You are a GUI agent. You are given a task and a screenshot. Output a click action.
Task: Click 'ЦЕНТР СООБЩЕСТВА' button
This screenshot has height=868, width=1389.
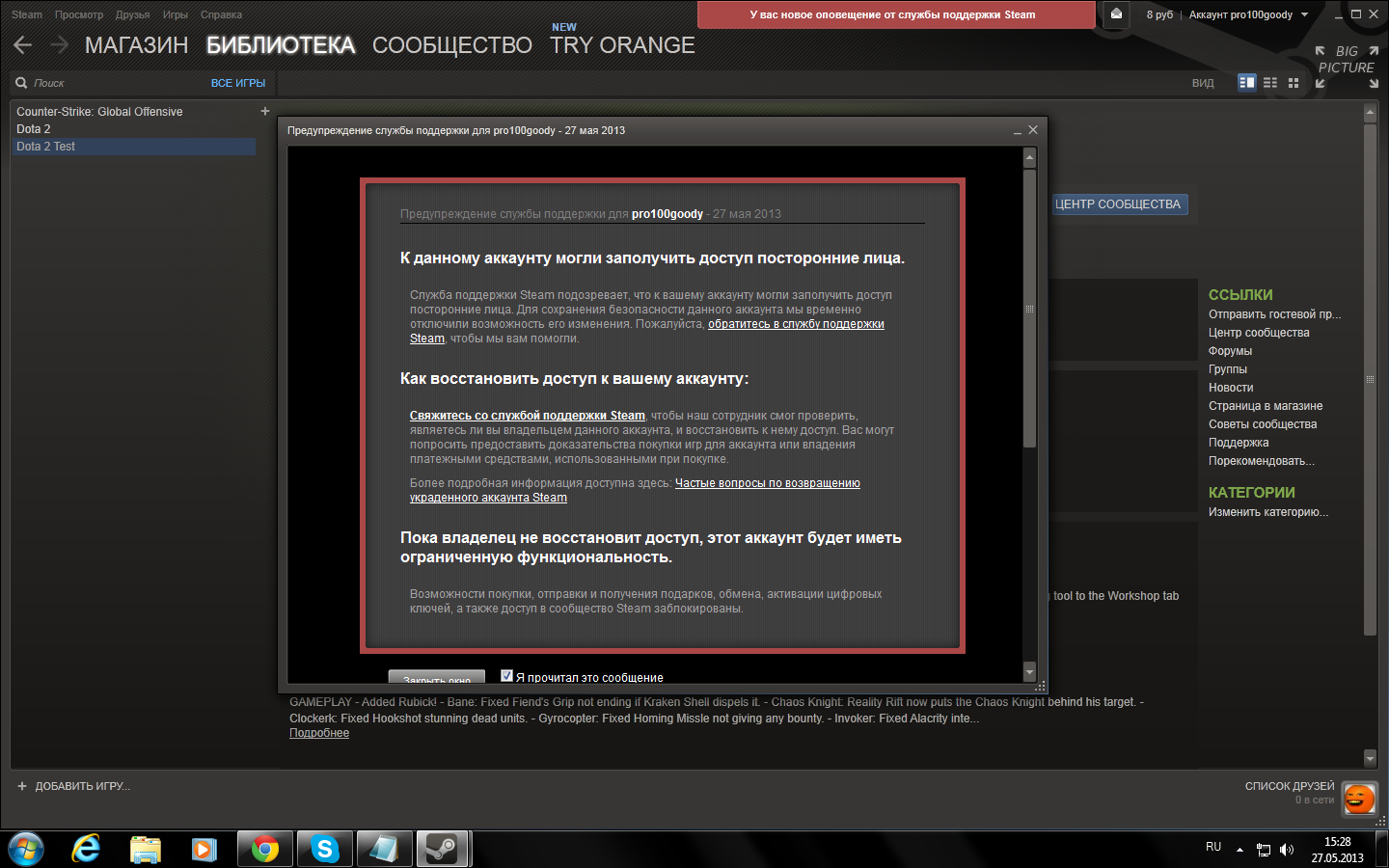pyautogui.click(x=1118, y=203)
